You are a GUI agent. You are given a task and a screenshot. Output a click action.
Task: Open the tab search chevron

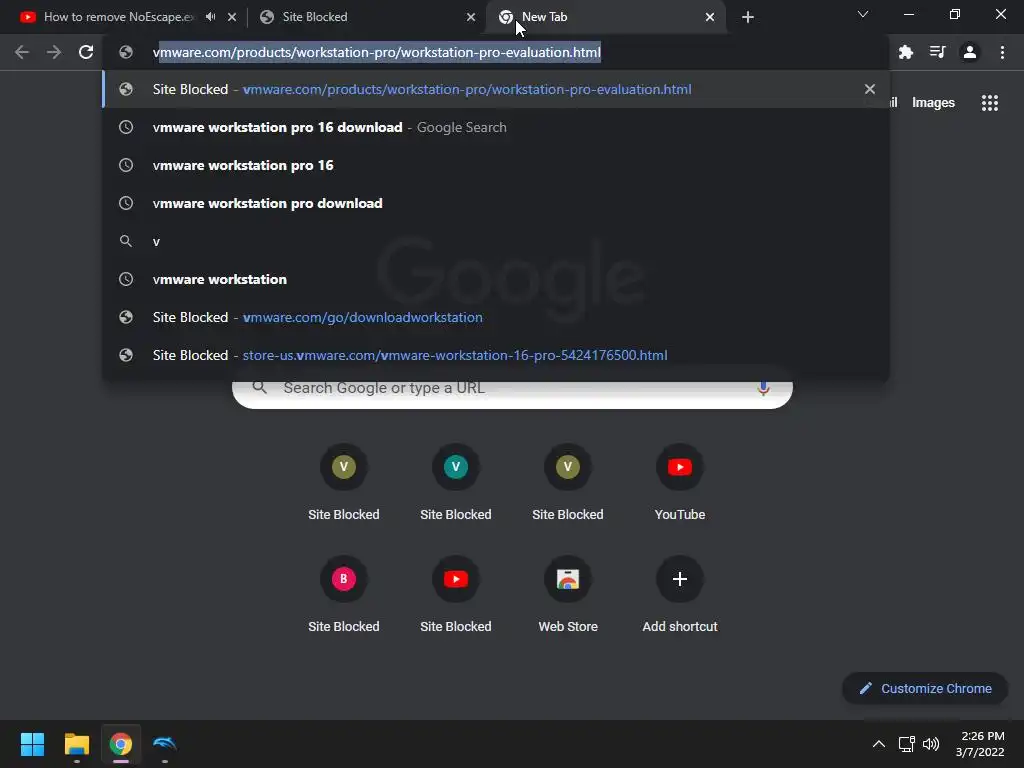(x=863, y=14)
